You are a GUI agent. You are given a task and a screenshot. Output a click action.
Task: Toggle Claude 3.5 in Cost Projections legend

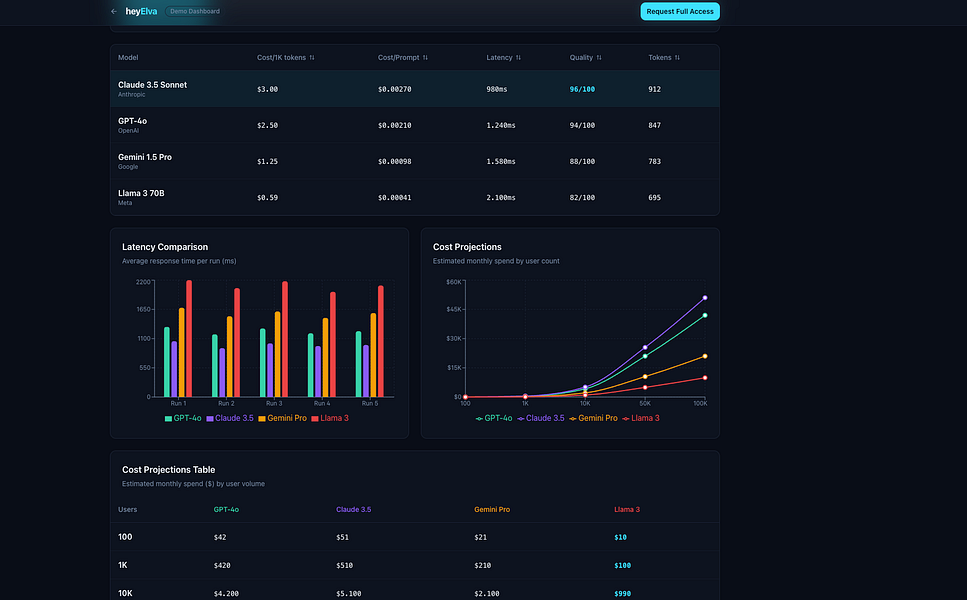[x=541, y=418]
